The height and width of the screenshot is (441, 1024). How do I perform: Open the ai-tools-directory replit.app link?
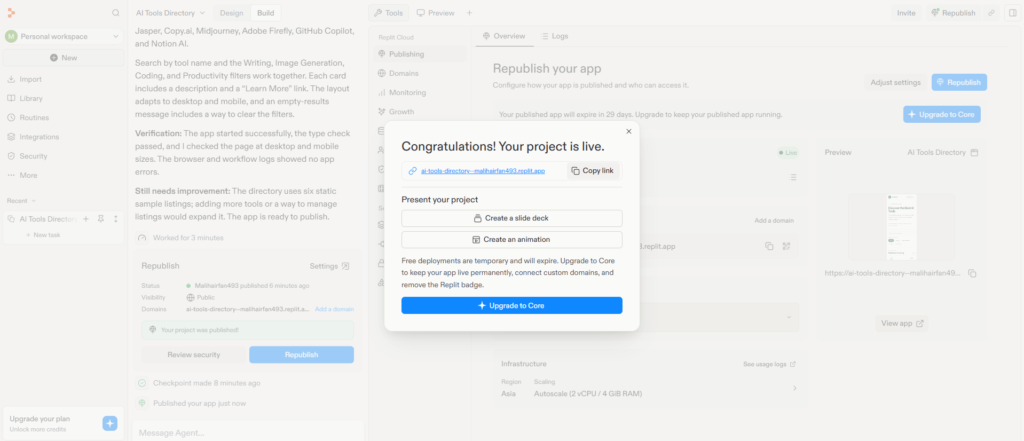tap(483, 171)
